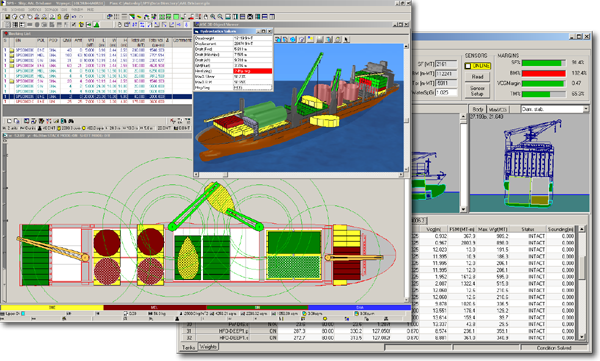Click the tank table scrollbar down arrow
This screenshot has width=600, height=361.
(x=582, y=337)
